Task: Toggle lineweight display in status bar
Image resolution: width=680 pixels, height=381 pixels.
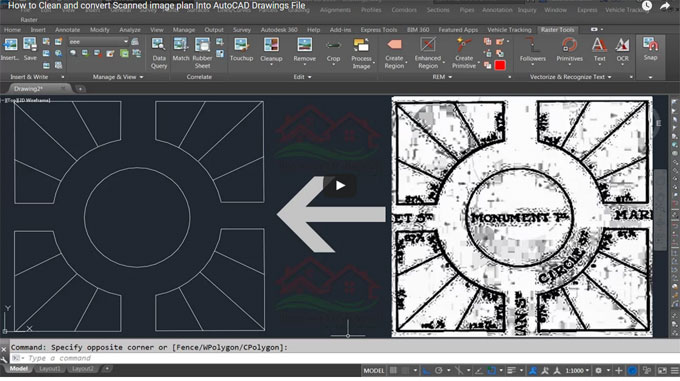Action: (511, 371)
